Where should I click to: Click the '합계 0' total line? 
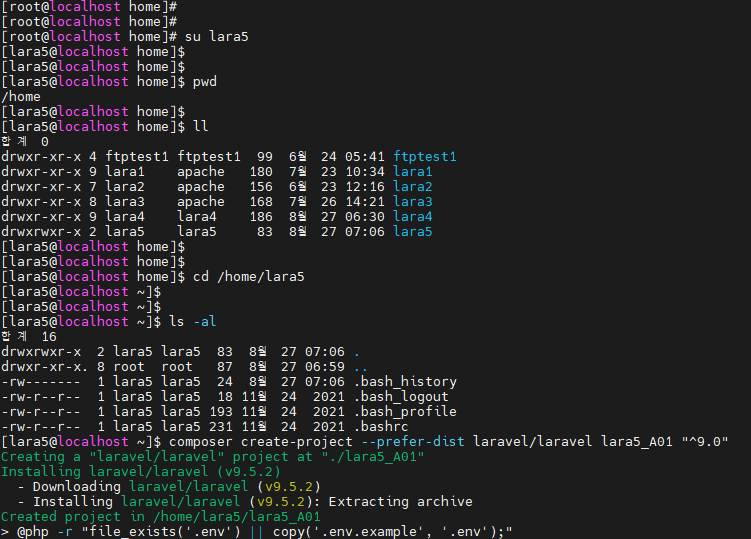[25, 142]
